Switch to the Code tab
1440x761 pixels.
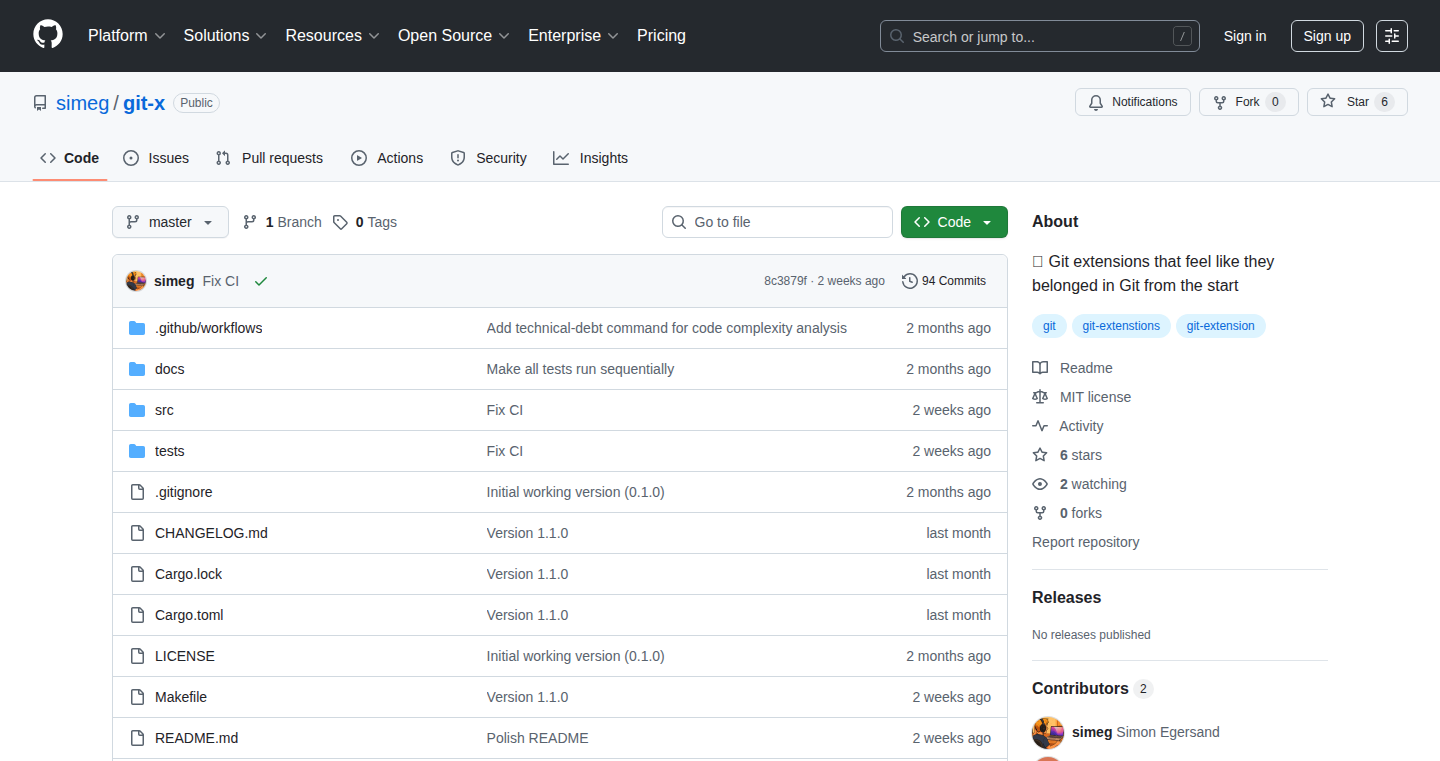70,158
